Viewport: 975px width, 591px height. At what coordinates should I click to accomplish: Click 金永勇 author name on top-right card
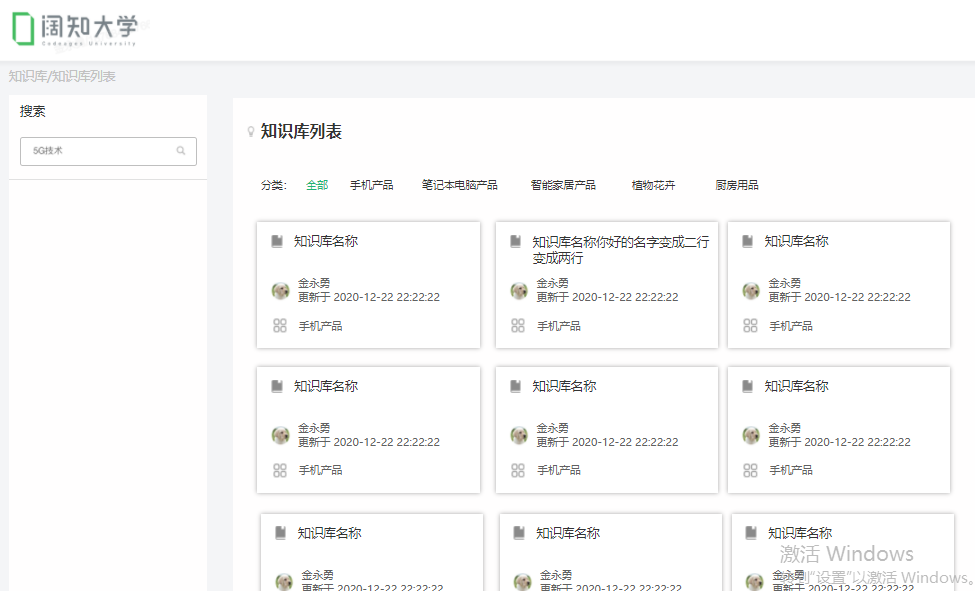[785, 283]
